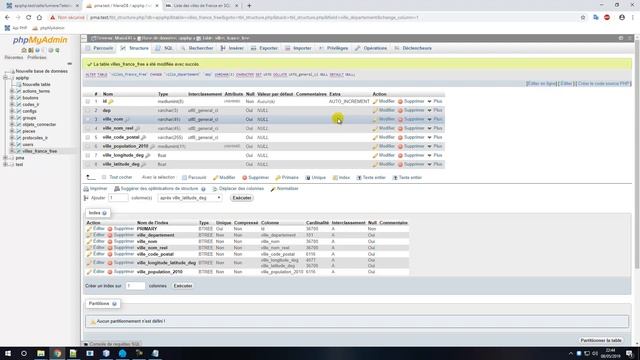Open the Exporter tab
This screenshot has width=640, height=360.
coord(264,48)
